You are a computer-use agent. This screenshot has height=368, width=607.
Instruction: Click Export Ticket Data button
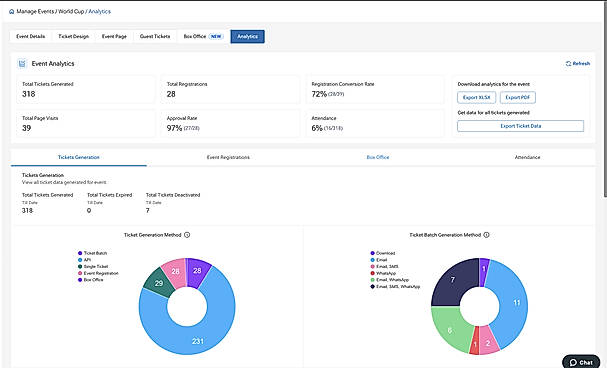tap(520, 126)
